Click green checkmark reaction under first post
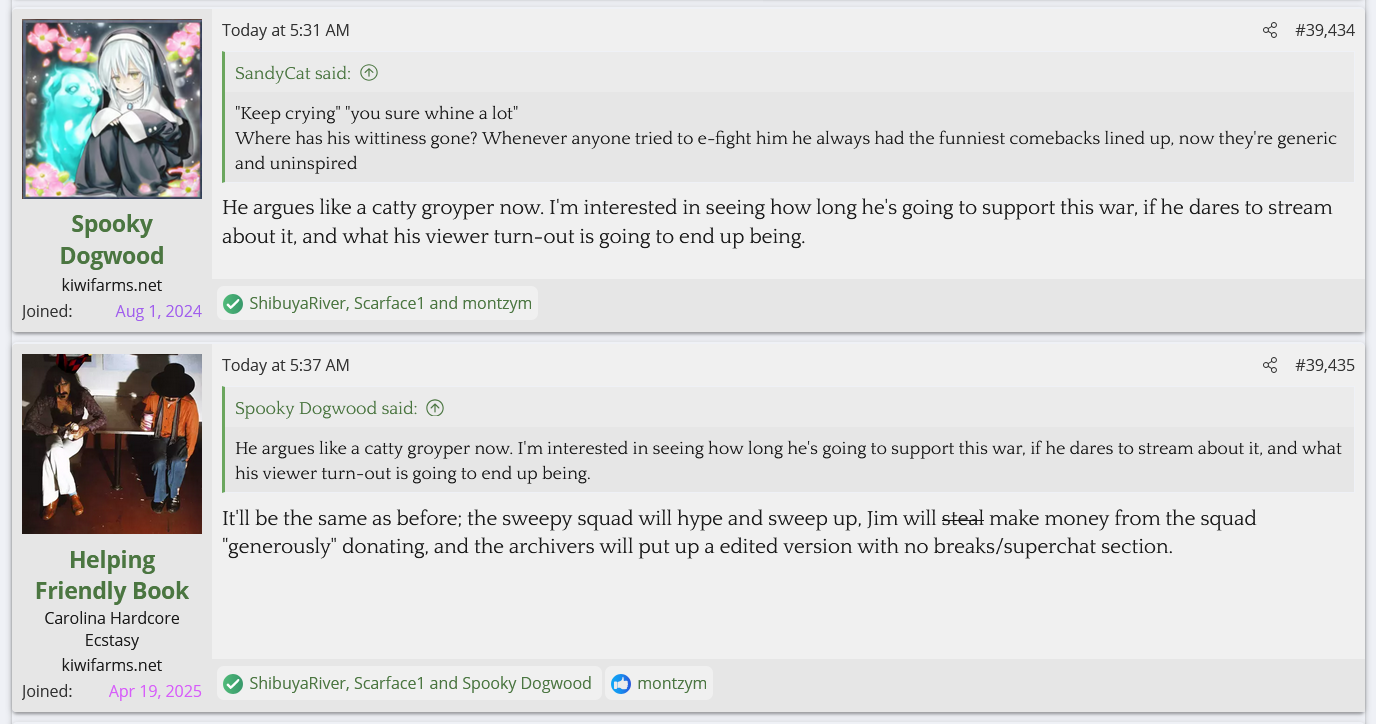 tap(233, 303)
